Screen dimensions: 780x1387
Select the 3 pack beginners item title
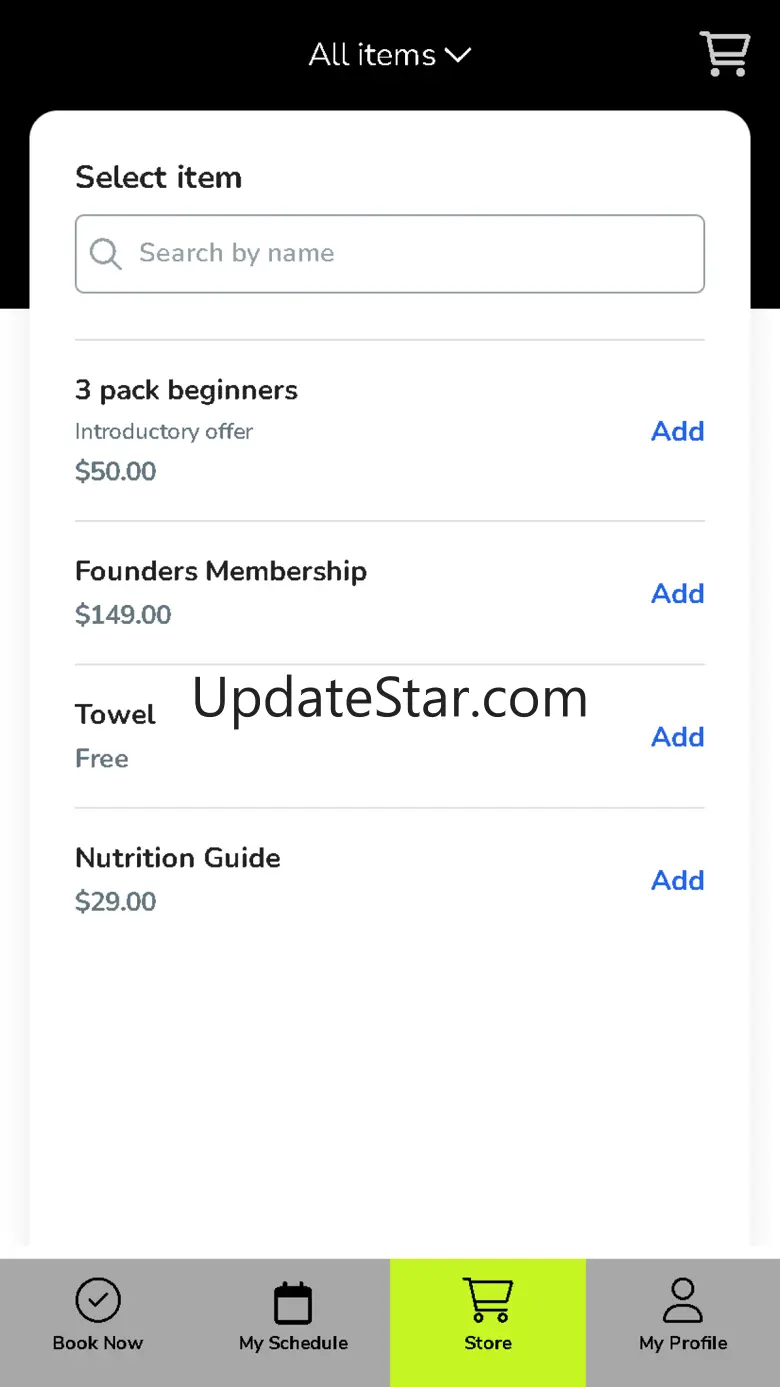[186, 390]
